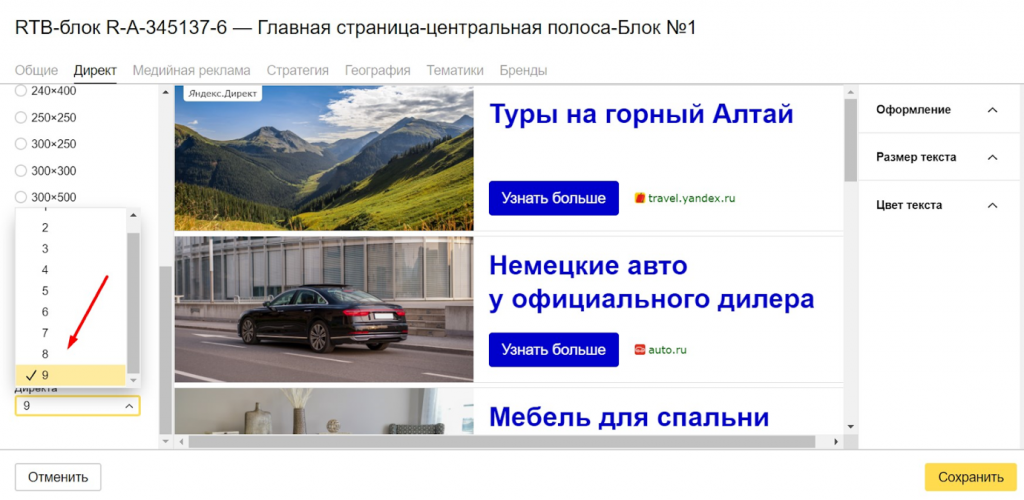Click the preview horizontal scroll right arrow
The image size is (1024, 500).
(x=836, y=442)
